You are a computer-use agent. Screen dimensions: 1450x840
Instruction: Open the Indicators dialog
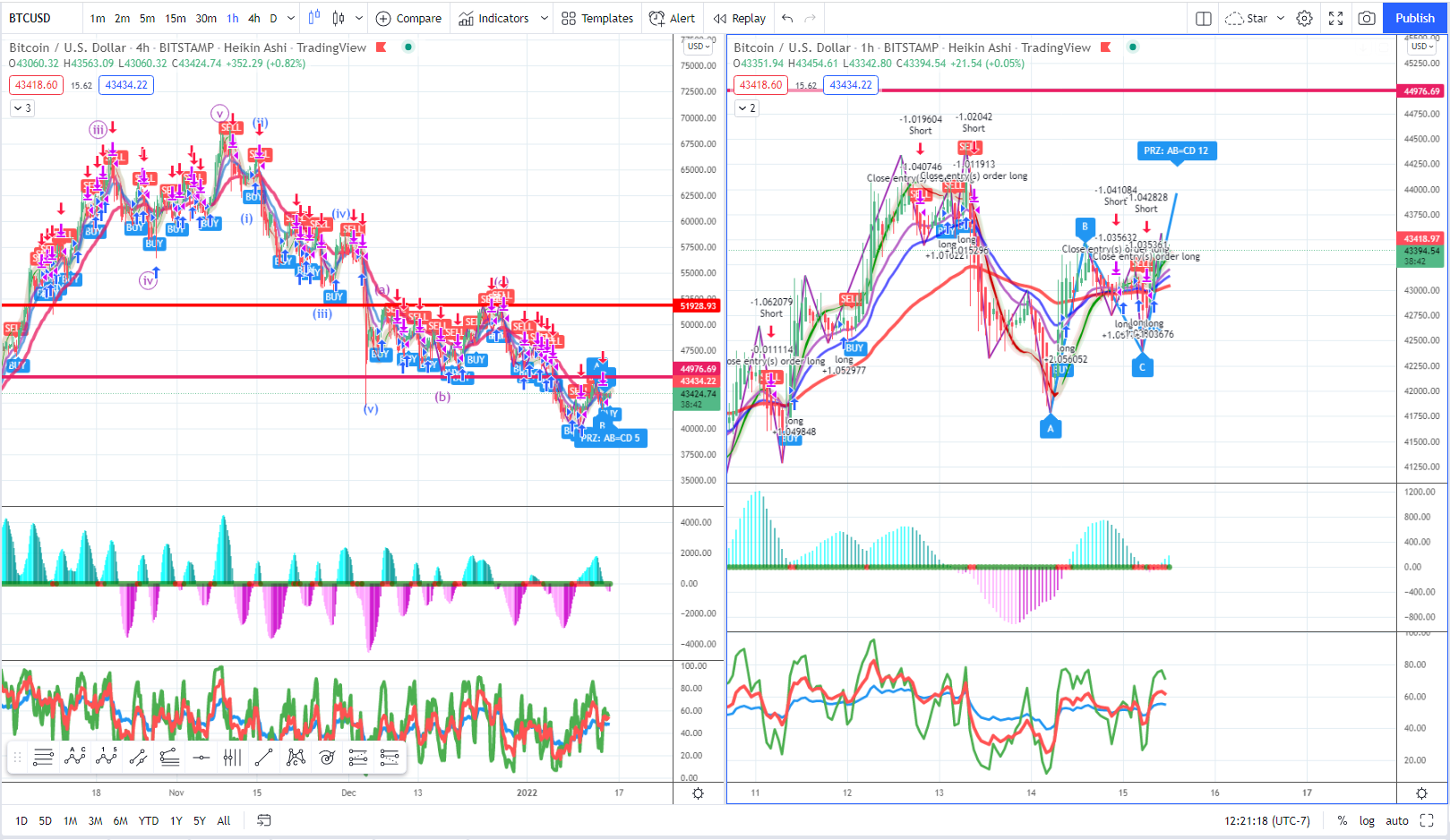click(x=494, y=18)
